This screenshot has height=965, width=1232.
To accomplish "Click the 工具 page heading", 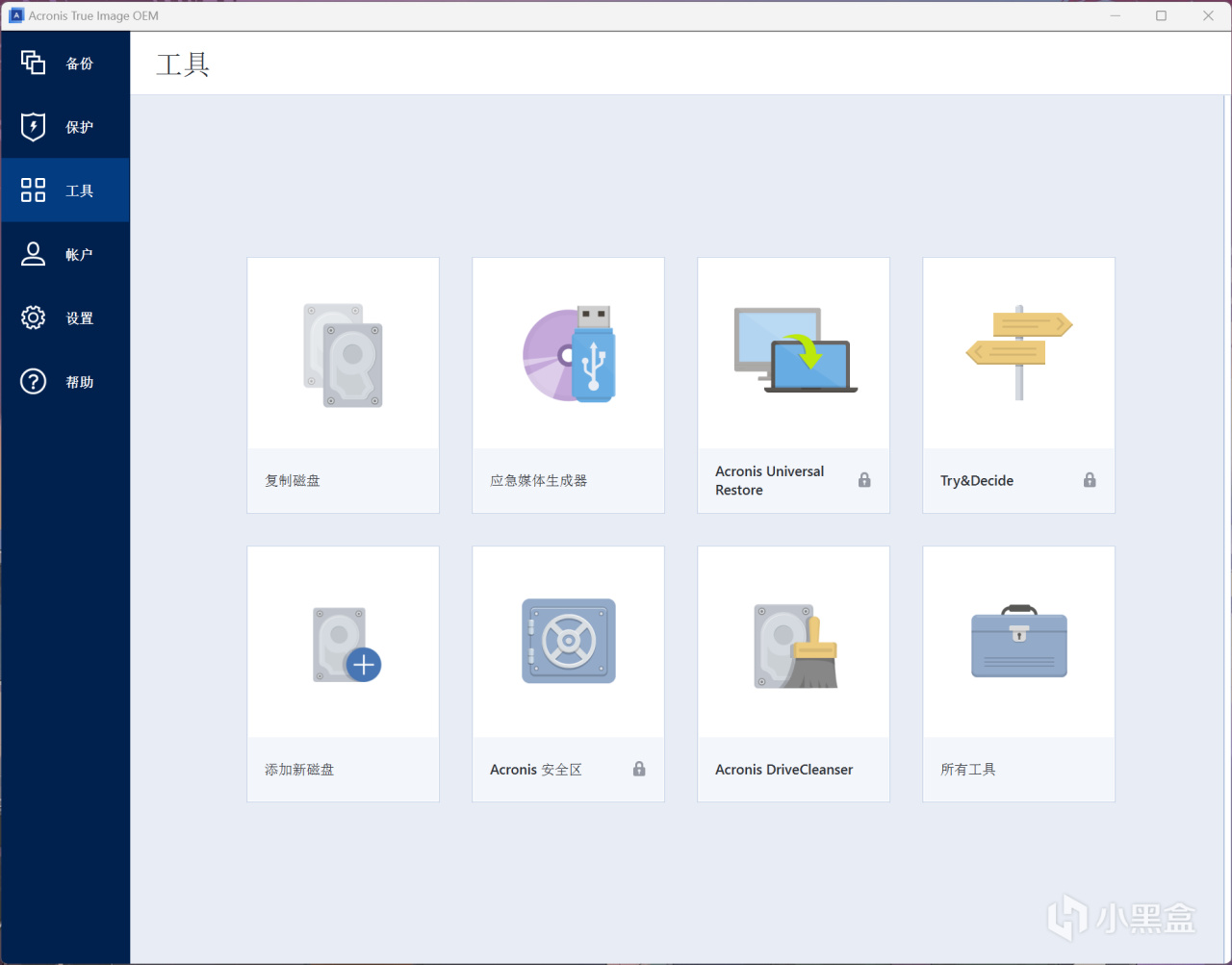I will 183,64.
